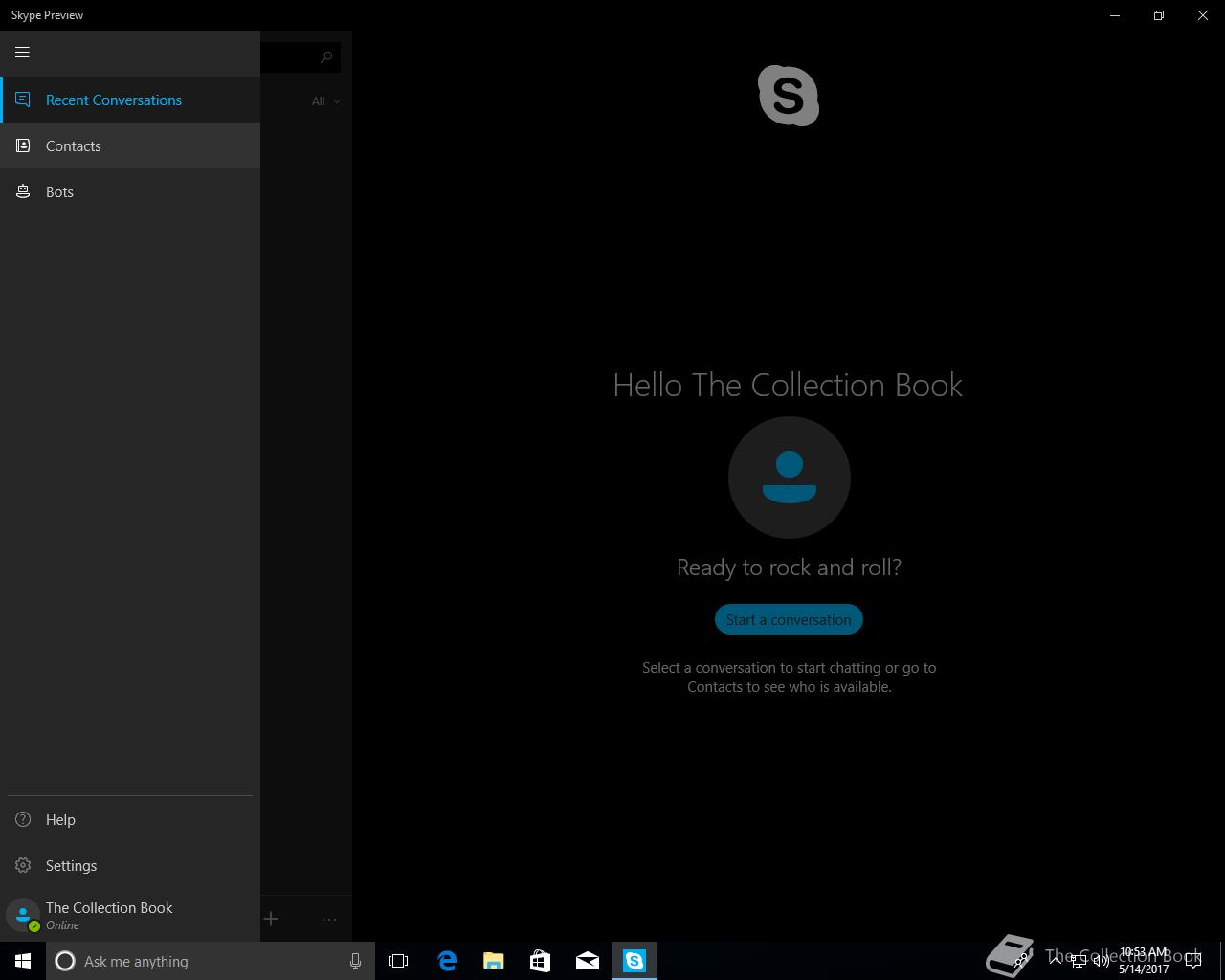
Task: Launch Microsoft Edge from the taskbar
Action: 446,961
